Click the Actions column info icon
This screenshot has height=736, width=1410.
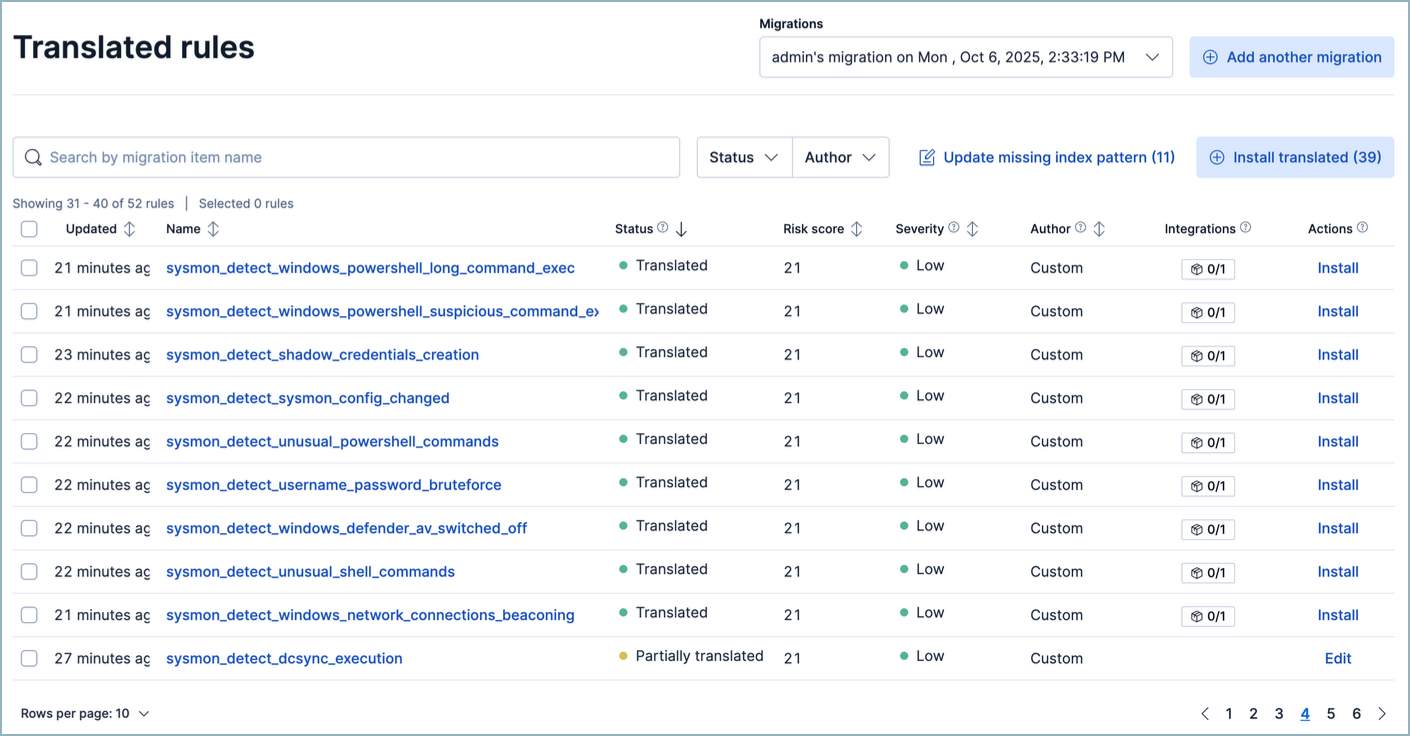pos(1362,228)
